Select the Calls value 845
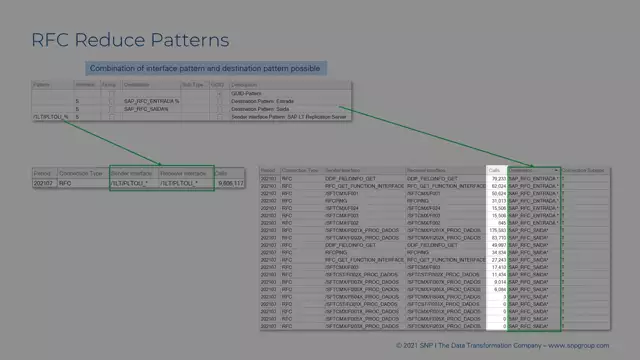Image resolution: width=640 pixels, height=360 pixels. (497, 223)
